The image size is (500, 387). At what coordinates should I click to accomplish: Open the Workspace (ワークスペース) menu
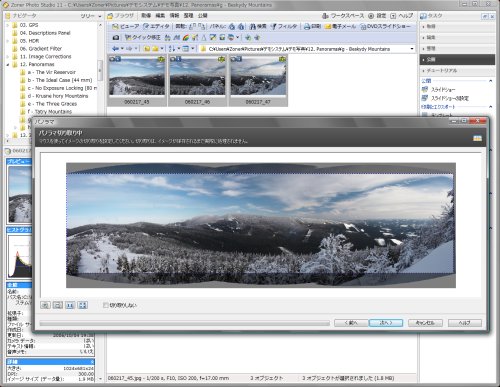coord(344,16)
